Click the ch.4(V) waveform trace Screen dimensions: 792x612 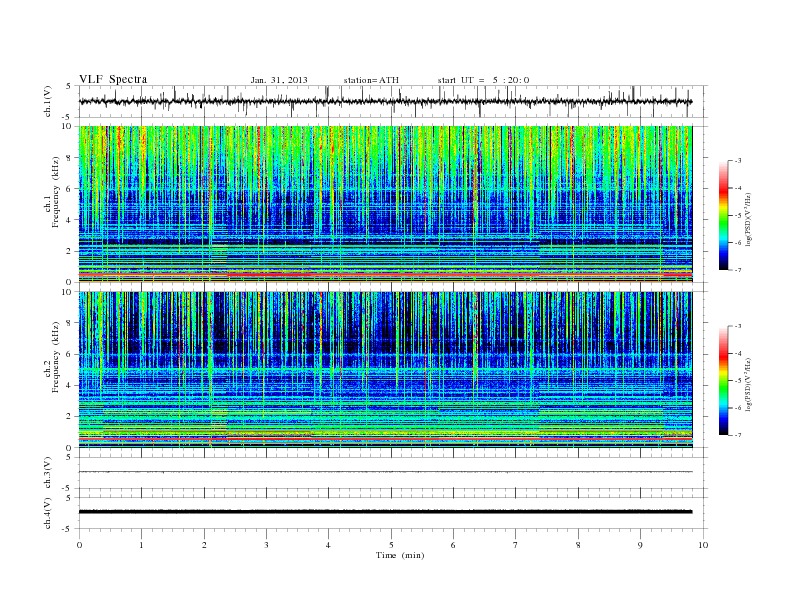click(x=385, y=512)
